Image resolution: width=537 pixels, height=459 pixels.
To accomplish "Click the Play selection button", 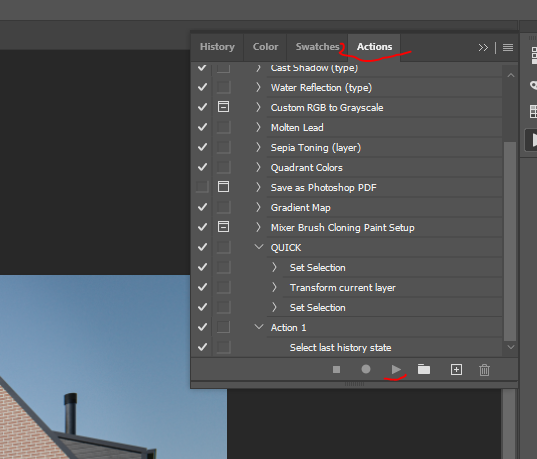I will (396, 369).
